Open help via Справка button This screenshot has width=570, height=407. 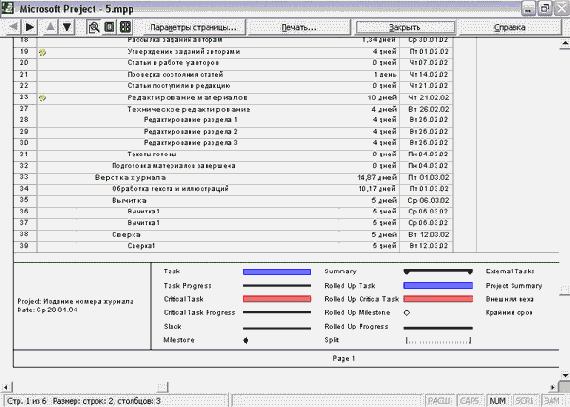(x=509, y=27)
